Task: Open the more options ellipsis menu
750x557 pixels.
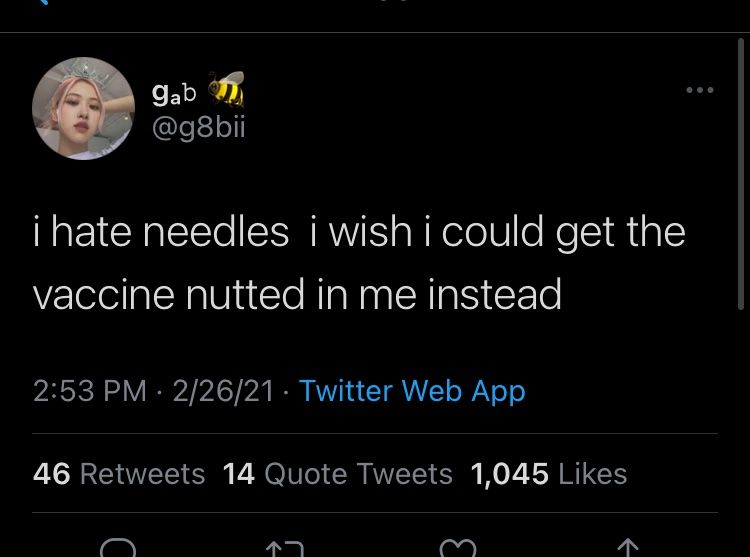Action: pos(699,90)
